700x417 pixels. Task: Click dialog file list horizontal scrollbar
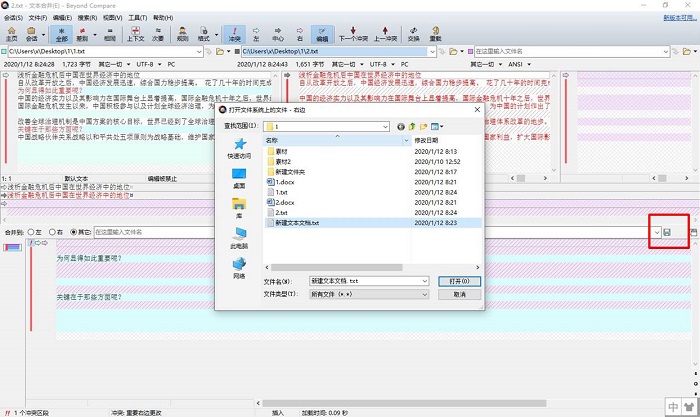(x=337, y=267)
